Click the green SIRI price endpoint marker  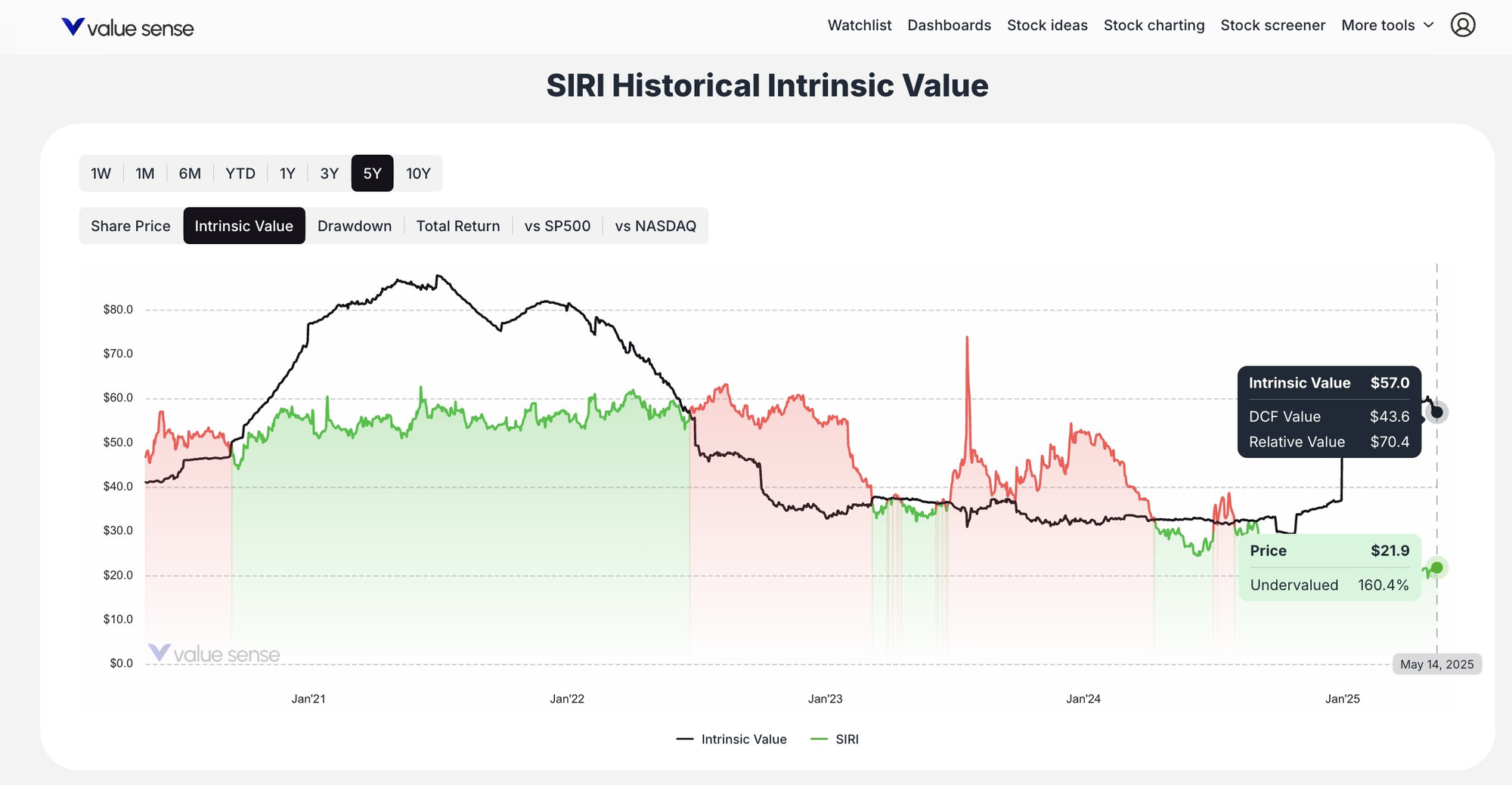1436,568
